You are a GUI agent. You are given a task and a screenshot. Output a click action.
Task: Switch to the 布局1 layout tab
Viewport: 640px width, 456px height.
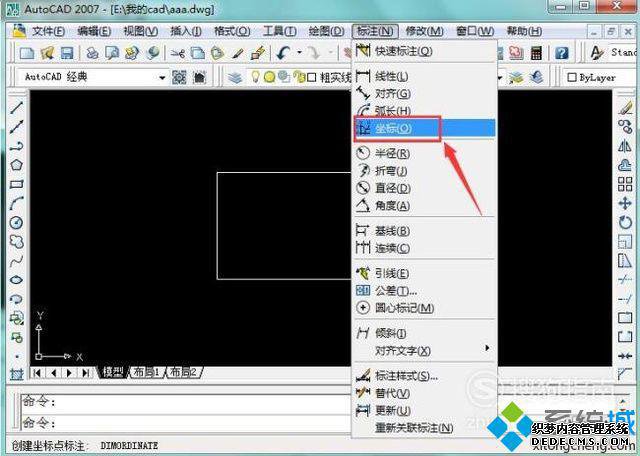point(147,372)
